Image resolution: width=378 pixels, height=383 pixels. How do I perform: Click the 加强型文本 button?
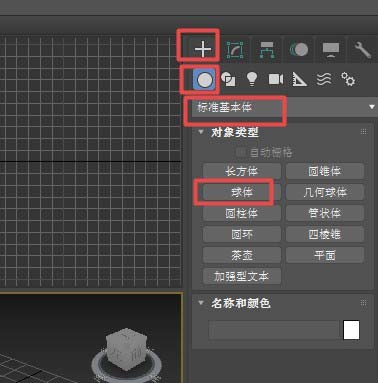[x=242, y=276]
